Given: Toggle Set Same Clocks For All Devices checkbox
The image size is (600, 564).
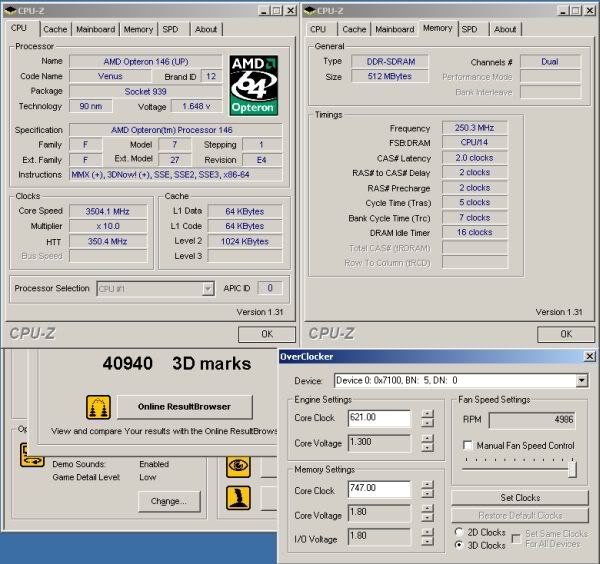Looking at the screenshot, I should pyautogui.click(x=516, y=538).
